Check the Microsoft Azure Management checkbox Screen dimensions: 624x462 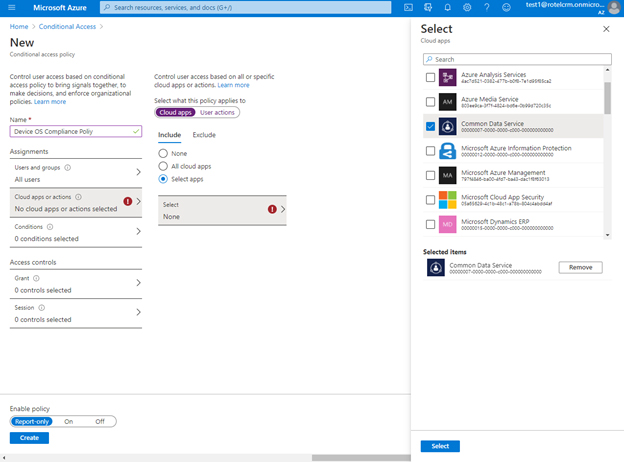click(430, 175)
